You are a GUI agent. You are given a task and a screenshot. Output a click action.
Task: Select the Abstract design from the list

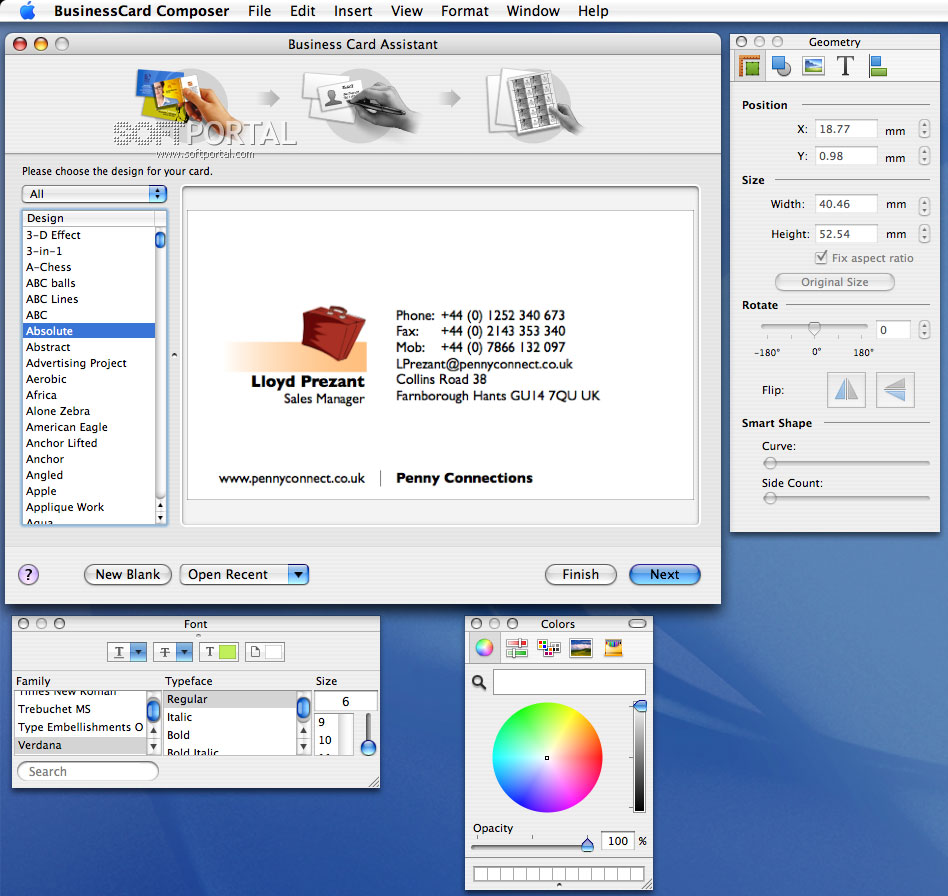(48, 347)
